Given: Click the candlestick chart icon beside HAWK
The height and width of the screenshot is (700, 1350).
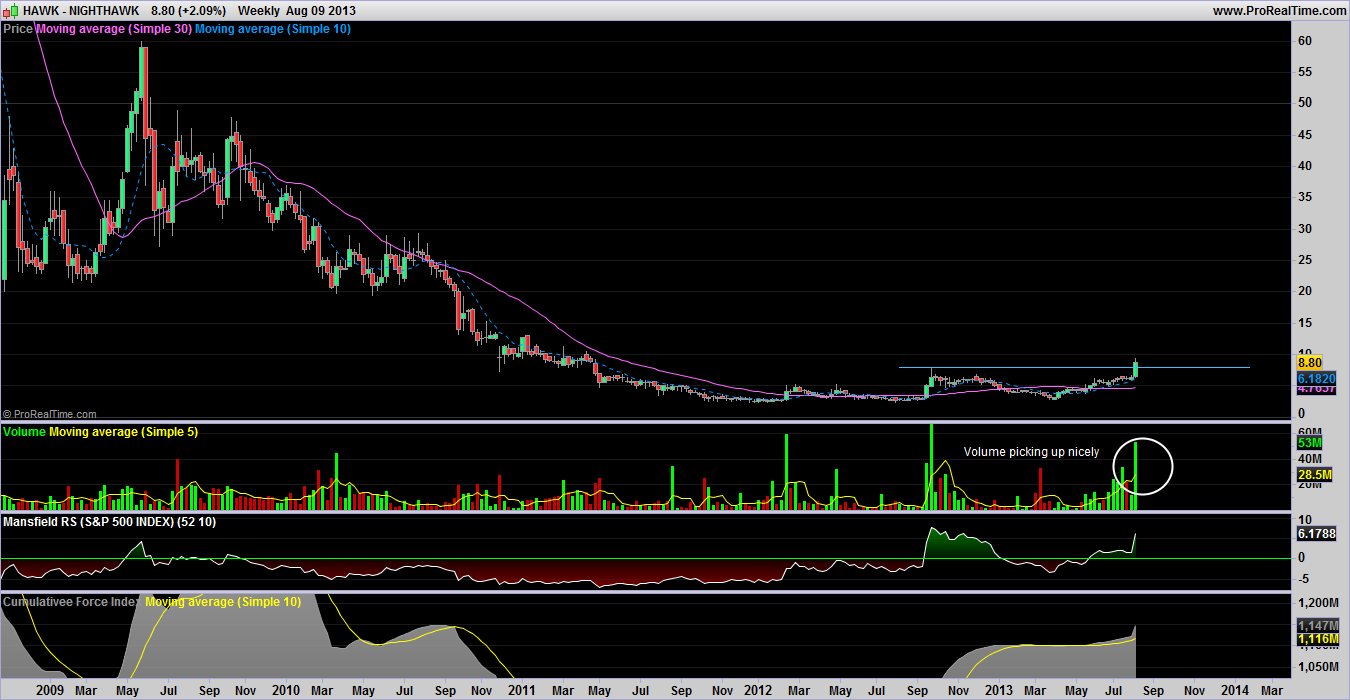Looking at the screenshot, I should tap(12, 10).
